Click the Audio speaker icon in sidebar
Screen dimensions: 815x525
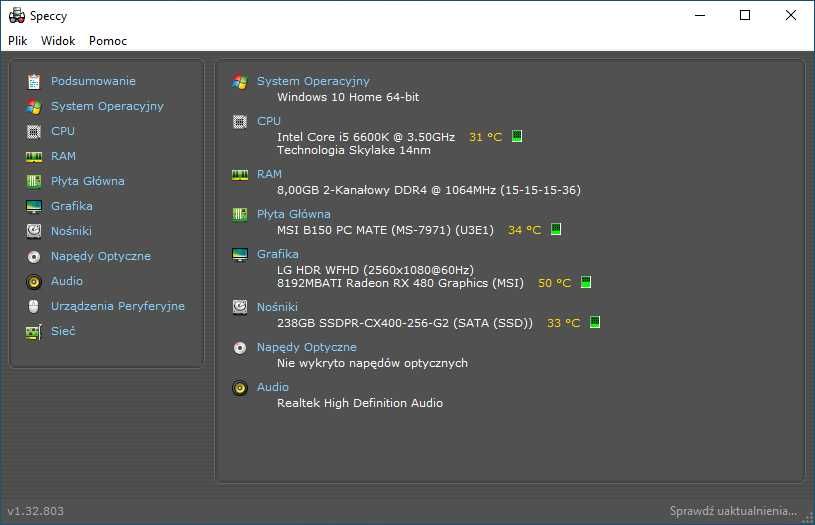(34, 281)
